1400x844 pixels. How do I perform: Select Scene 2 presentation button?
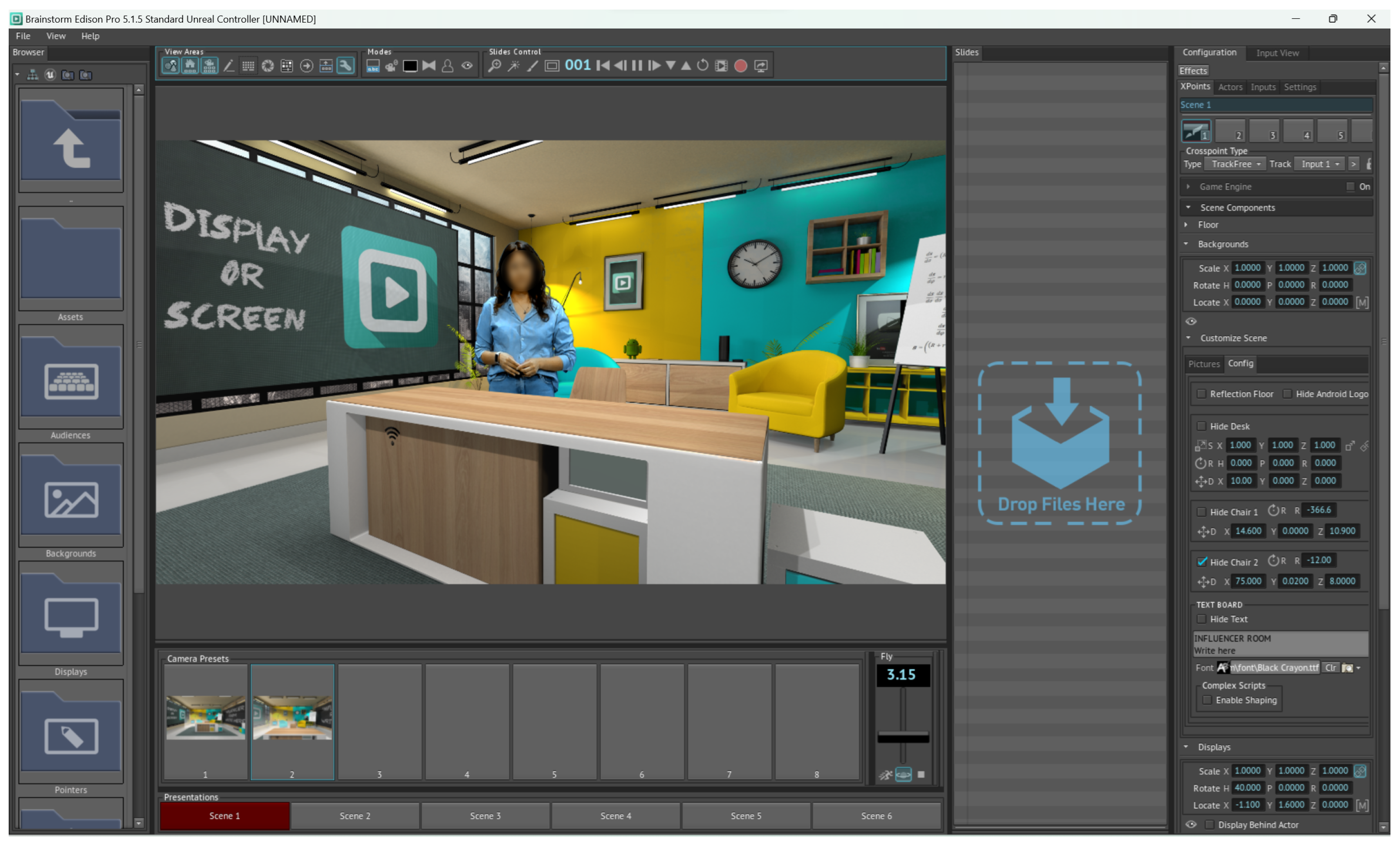coord(355,816)
